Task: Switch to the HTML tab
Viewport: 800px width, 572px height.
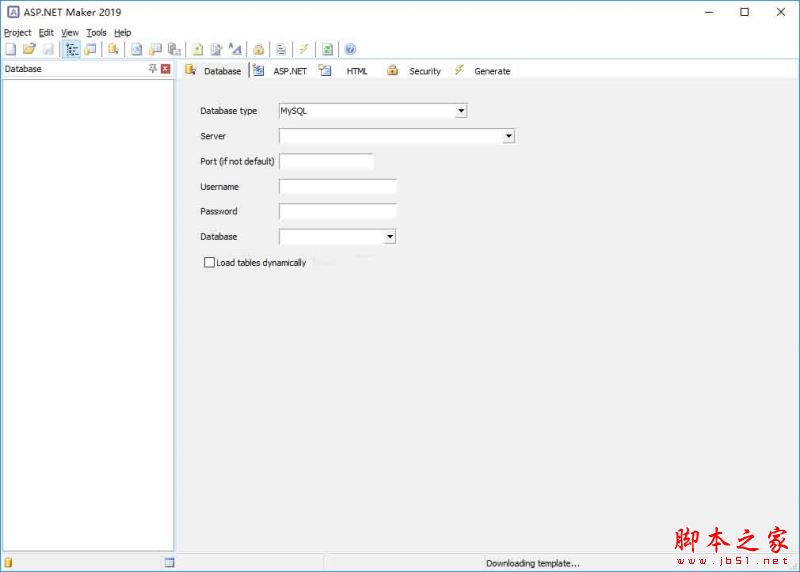Action: [343, 71]
